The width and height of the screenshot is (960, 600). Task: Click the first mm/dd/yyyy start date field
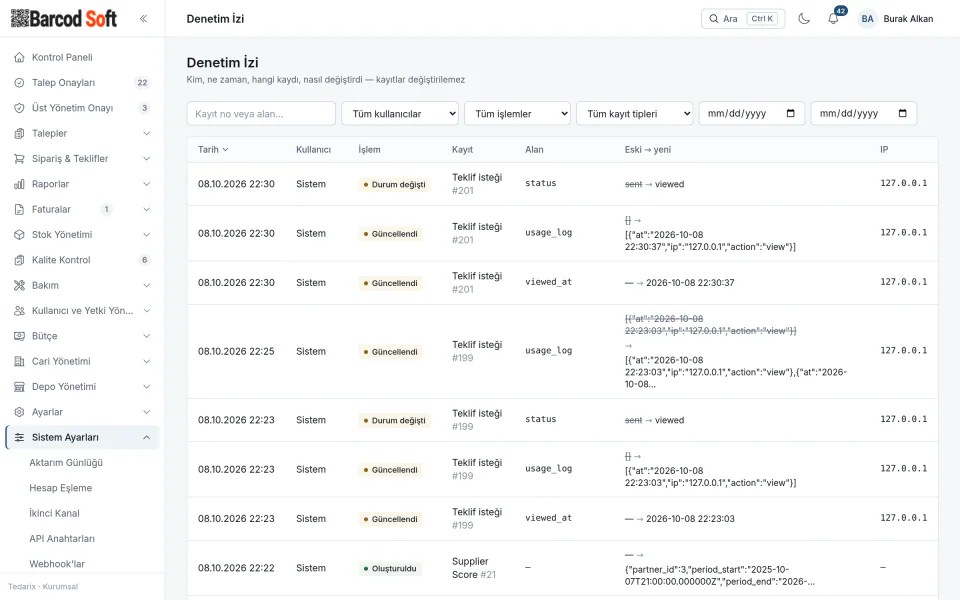pos(751,113)
